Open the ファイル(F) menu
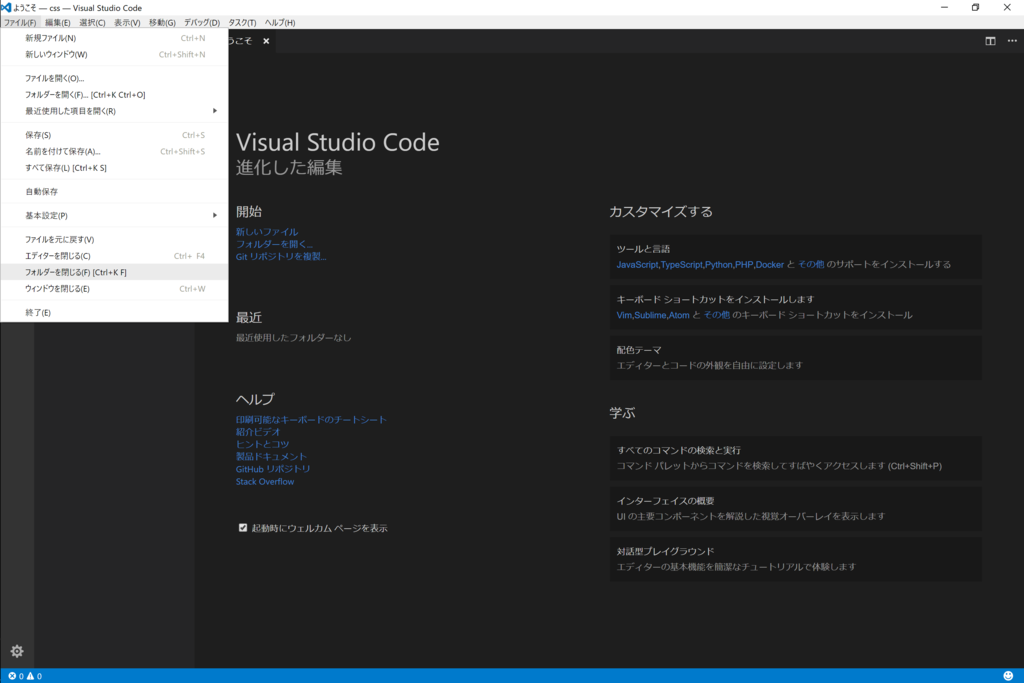Image resolution: width=1024 pixels, height=683 pixels. [20, 22]
